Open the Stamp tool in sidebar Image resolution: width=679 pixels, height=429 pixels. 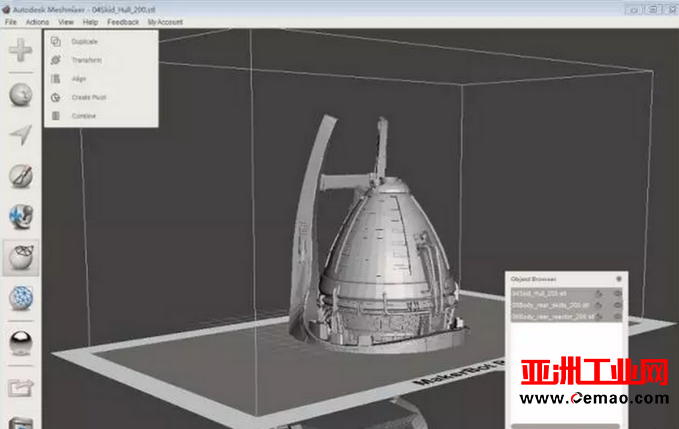[x=21, y=216]
